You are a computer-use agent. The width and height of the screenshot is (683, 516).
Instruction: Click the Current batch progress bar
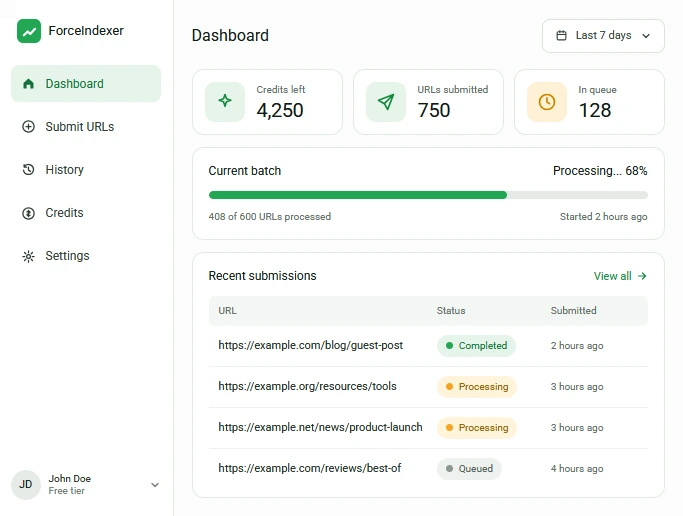click(428, 195)
